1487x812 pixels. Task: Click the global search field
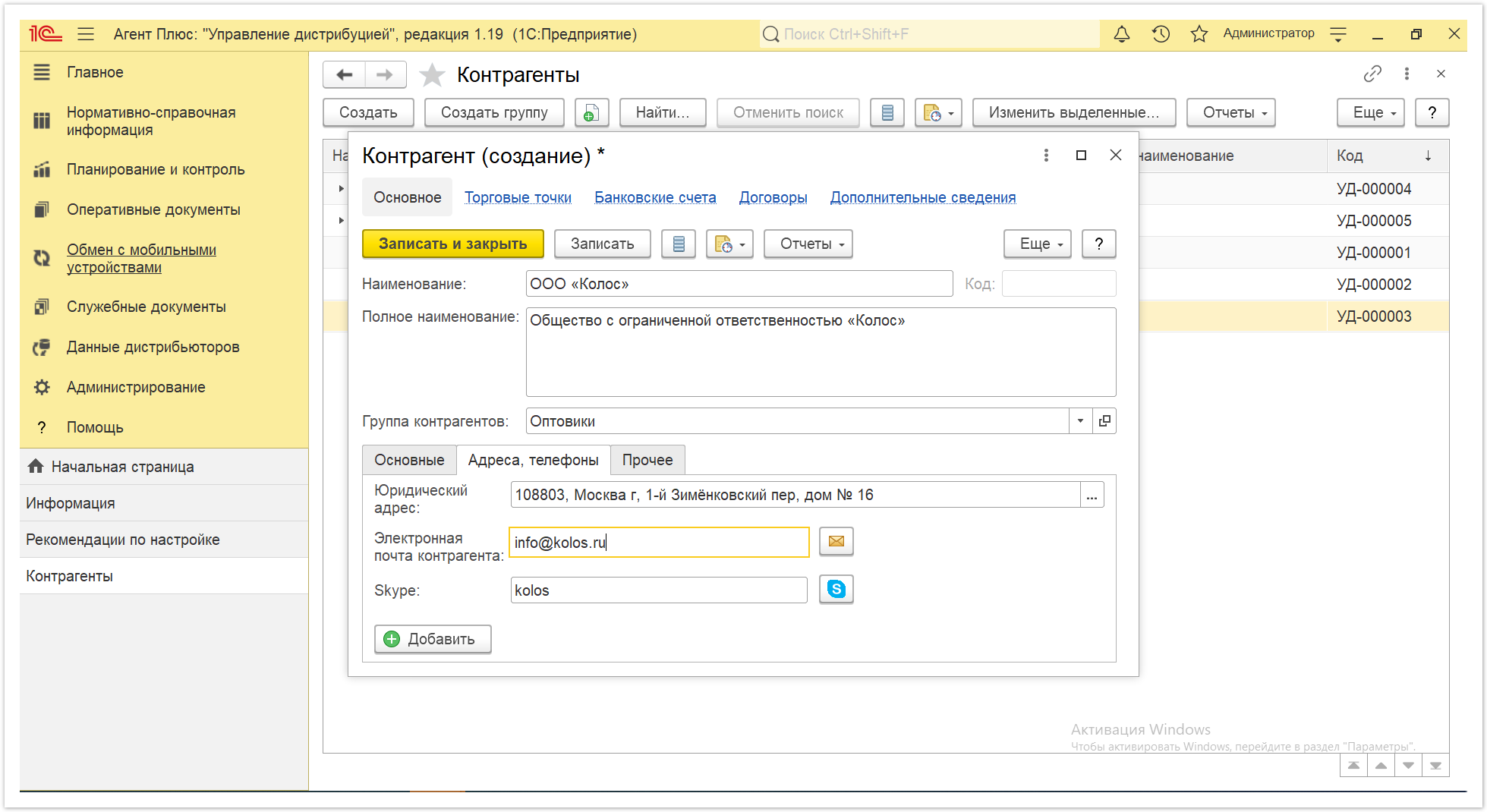[929, 34]
